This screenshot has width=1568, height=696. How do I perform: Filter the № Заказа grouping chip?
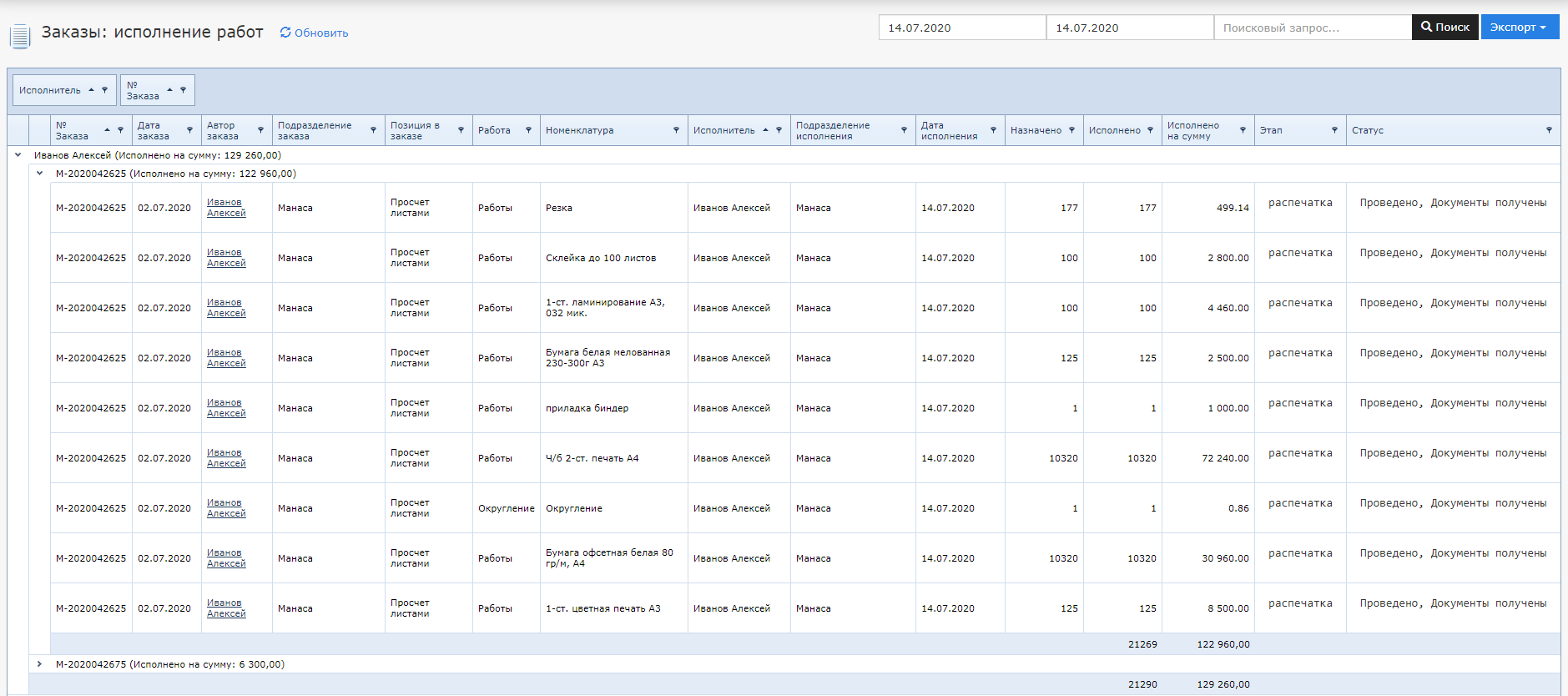pyautogui.click(x=184, y=90)
